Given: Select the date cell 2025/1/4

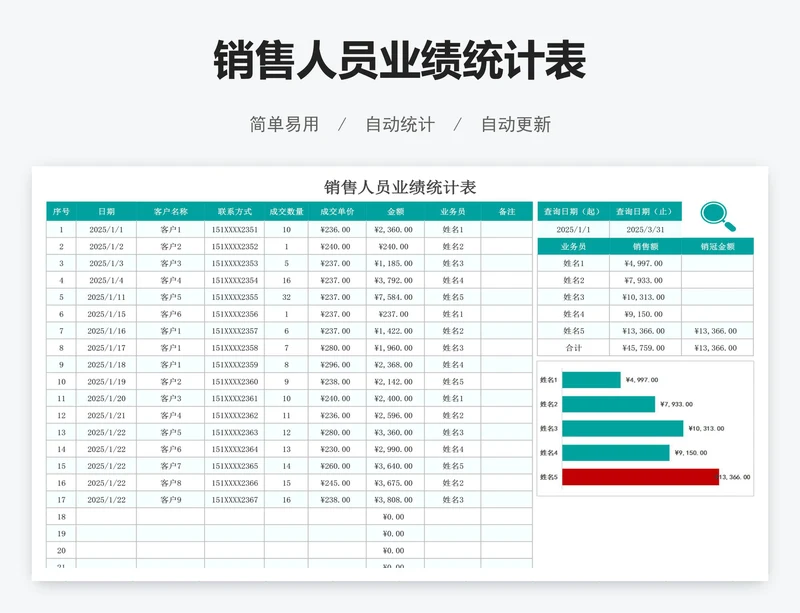Looking at the screenshot, I should pyautogui.click(x=106, y=280).
